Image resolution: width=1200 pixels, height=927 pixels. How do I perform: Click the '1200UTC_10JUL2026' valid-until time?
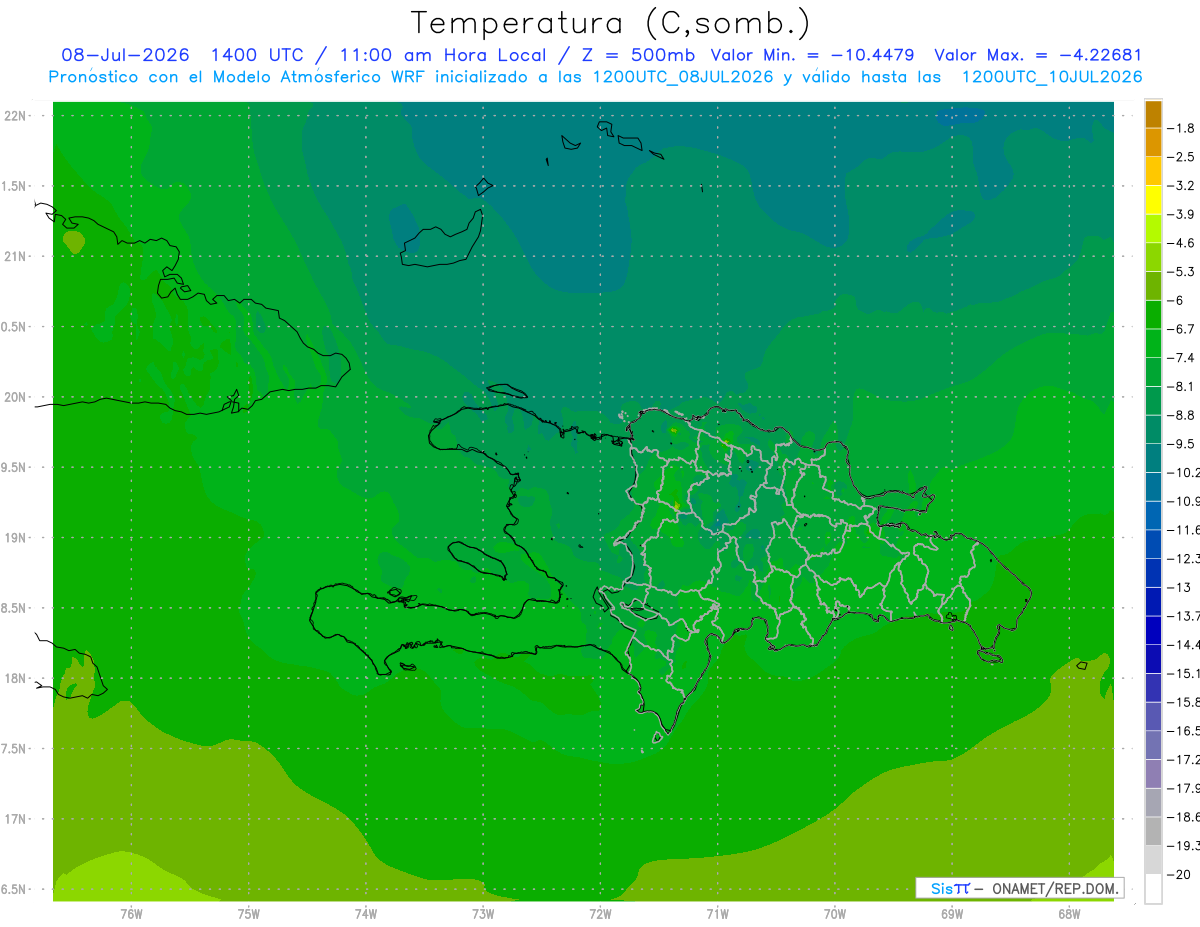click(1051, 77)
